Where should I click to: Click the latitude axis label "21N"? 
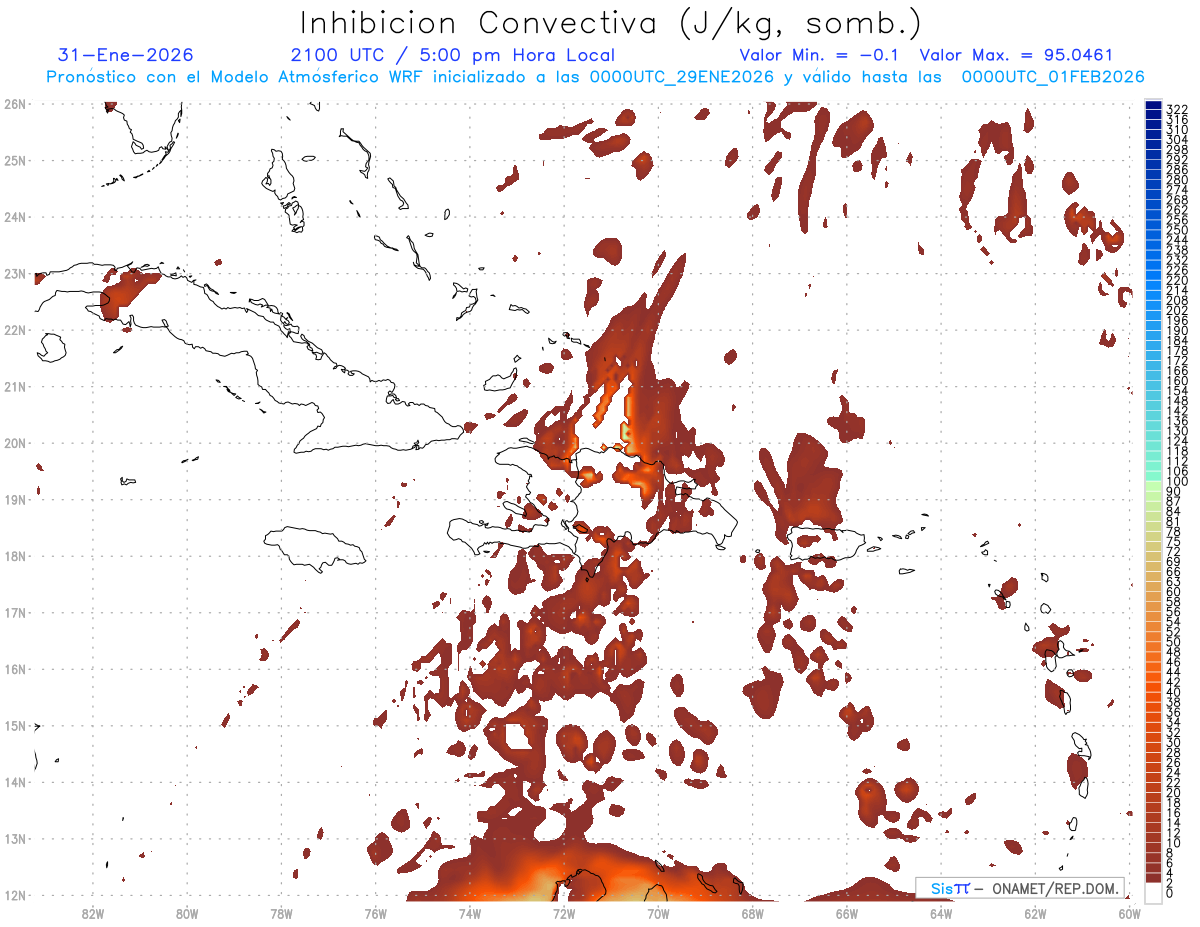click(x=15, y=386)
